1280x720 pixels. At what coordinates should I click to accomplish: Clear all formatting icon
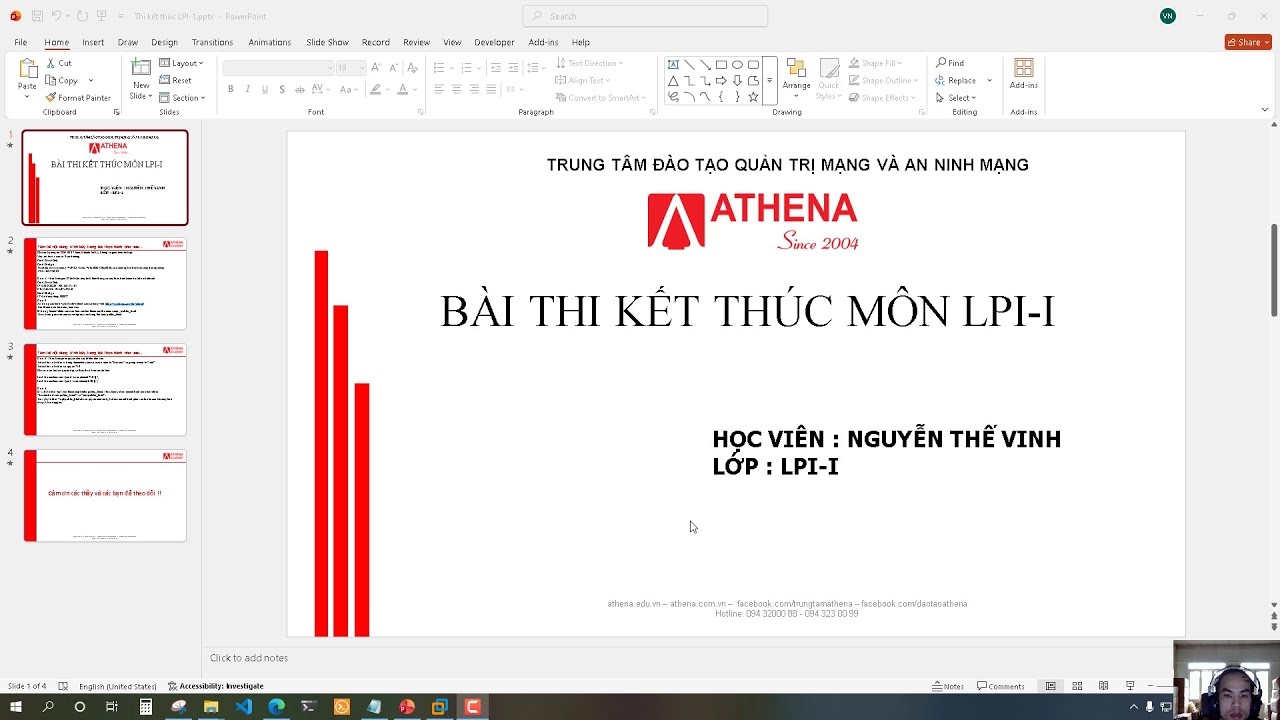[x=412, y=67]
